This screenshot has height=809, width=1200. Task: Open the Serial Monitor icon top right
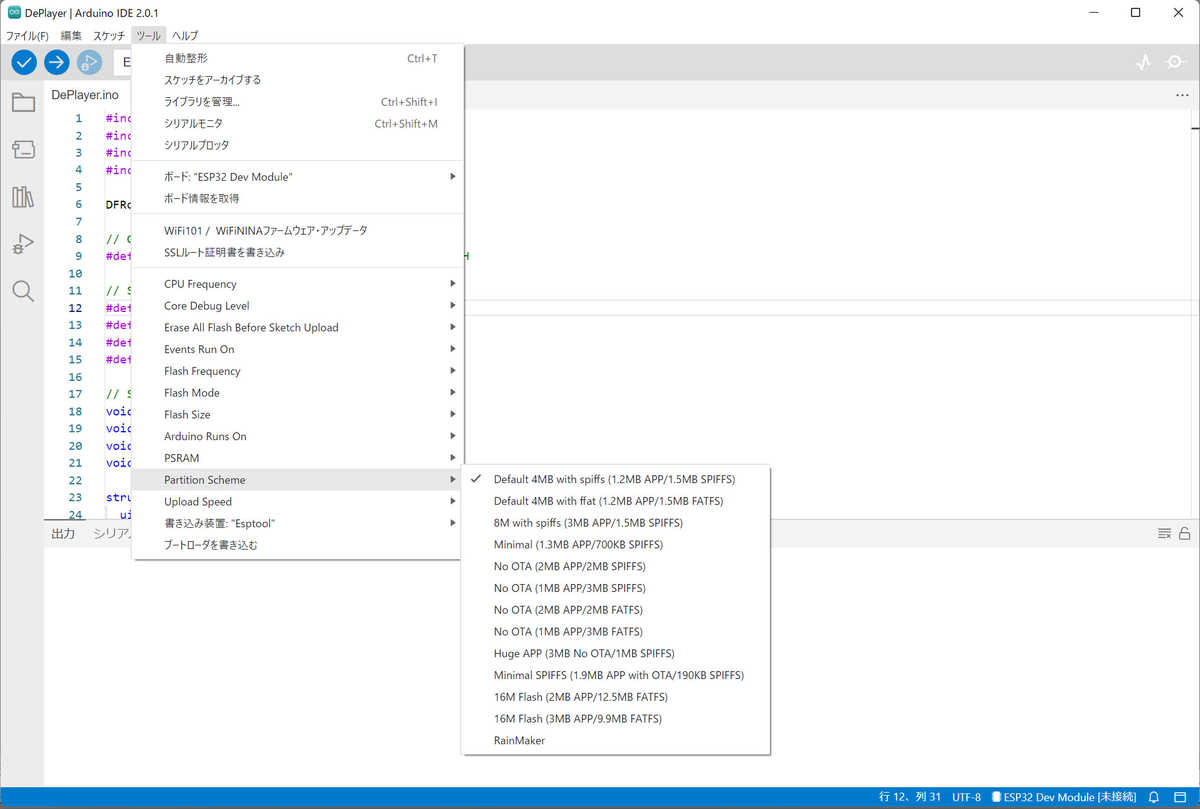(x=1176, y=62)
